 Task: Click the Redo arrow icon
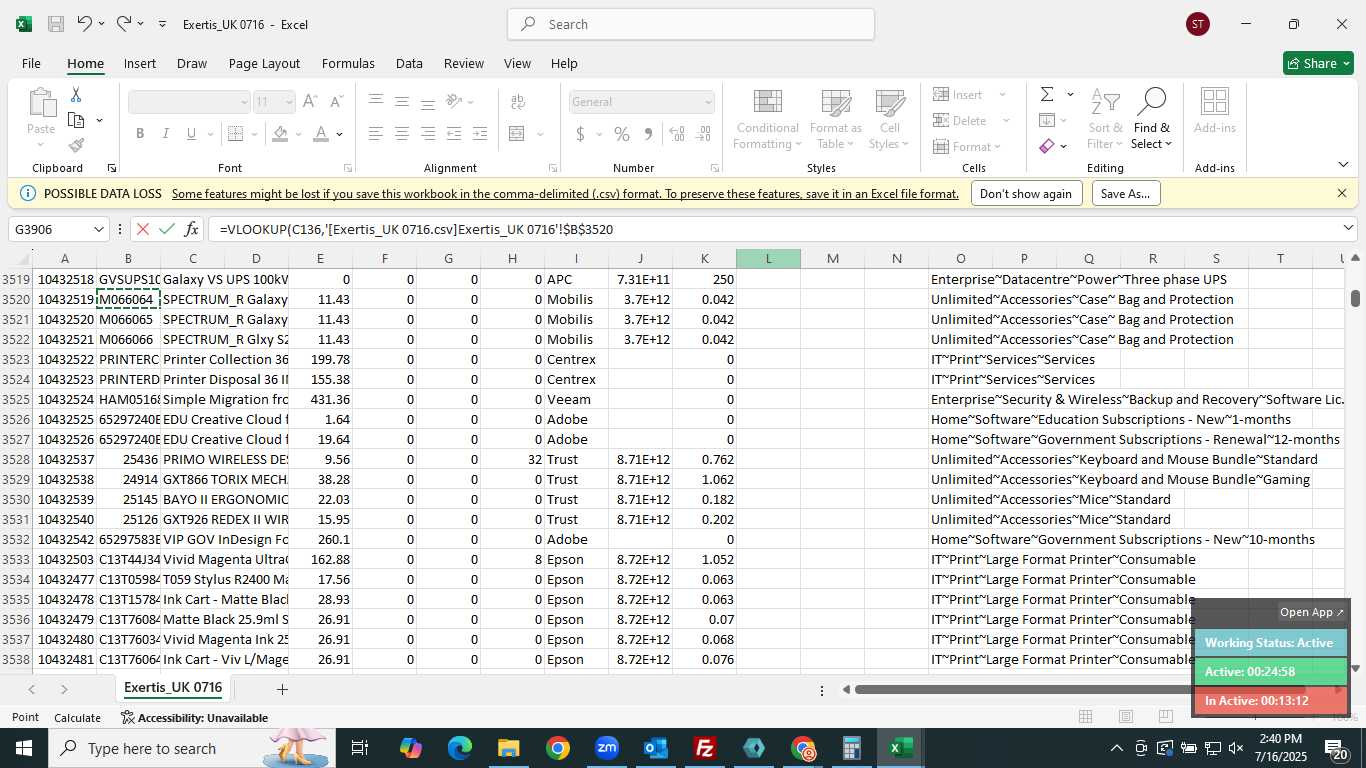click(x=124, y=23)
